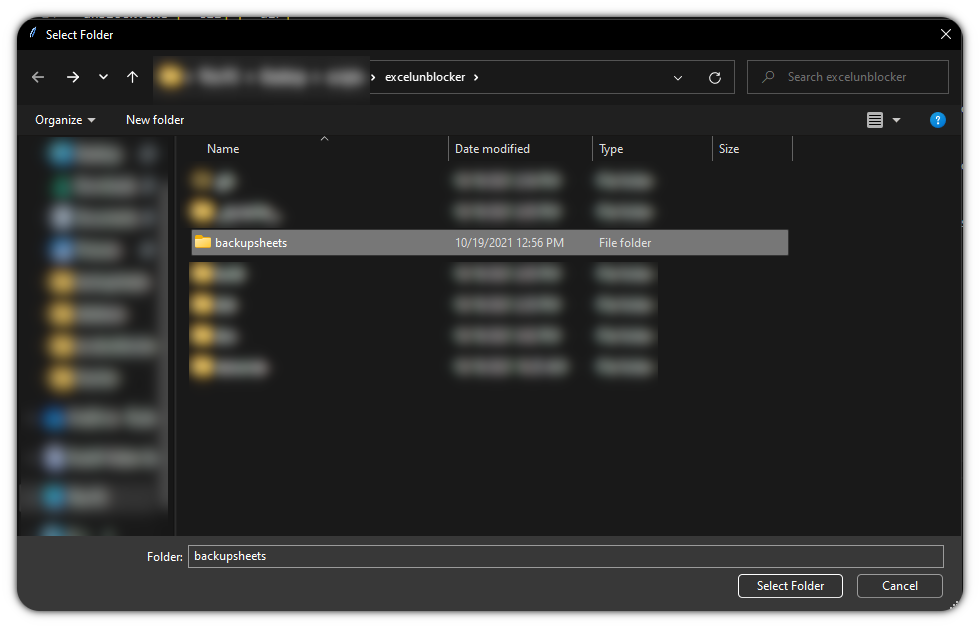Click excelunblocker in the address path

[425, 77]
